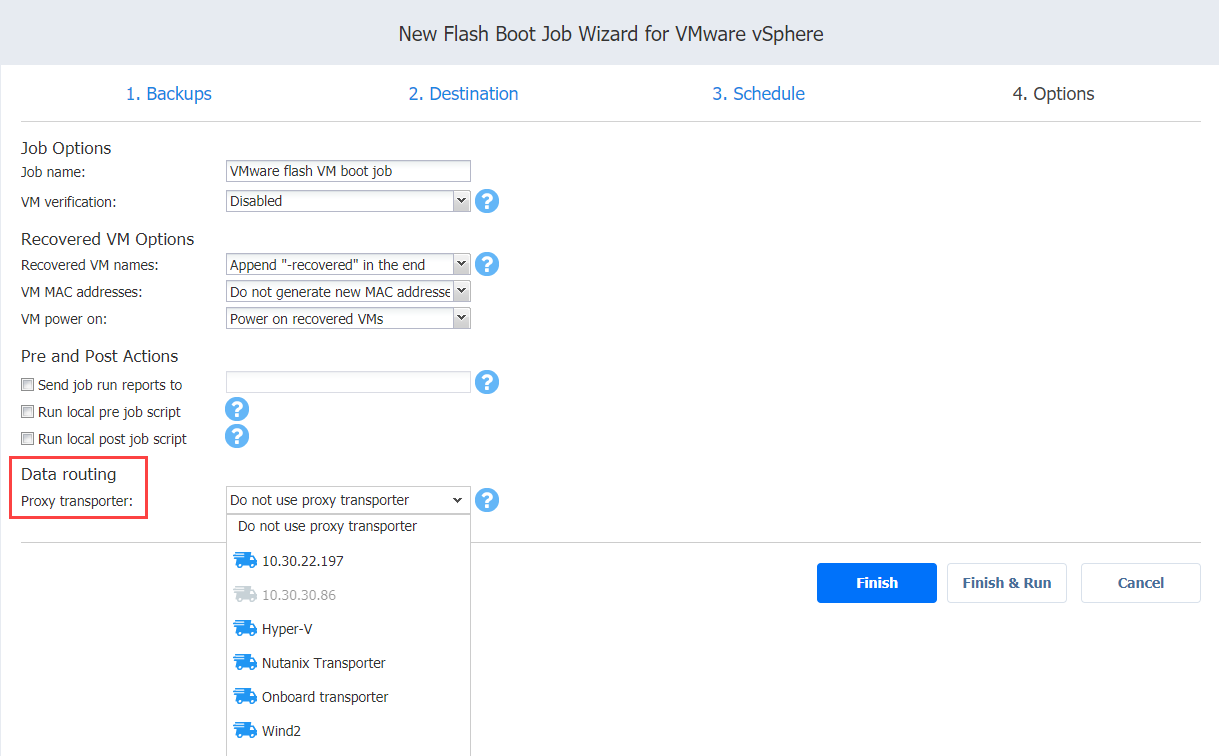Tick Run local pre job script checkbox

click(28, 411)
